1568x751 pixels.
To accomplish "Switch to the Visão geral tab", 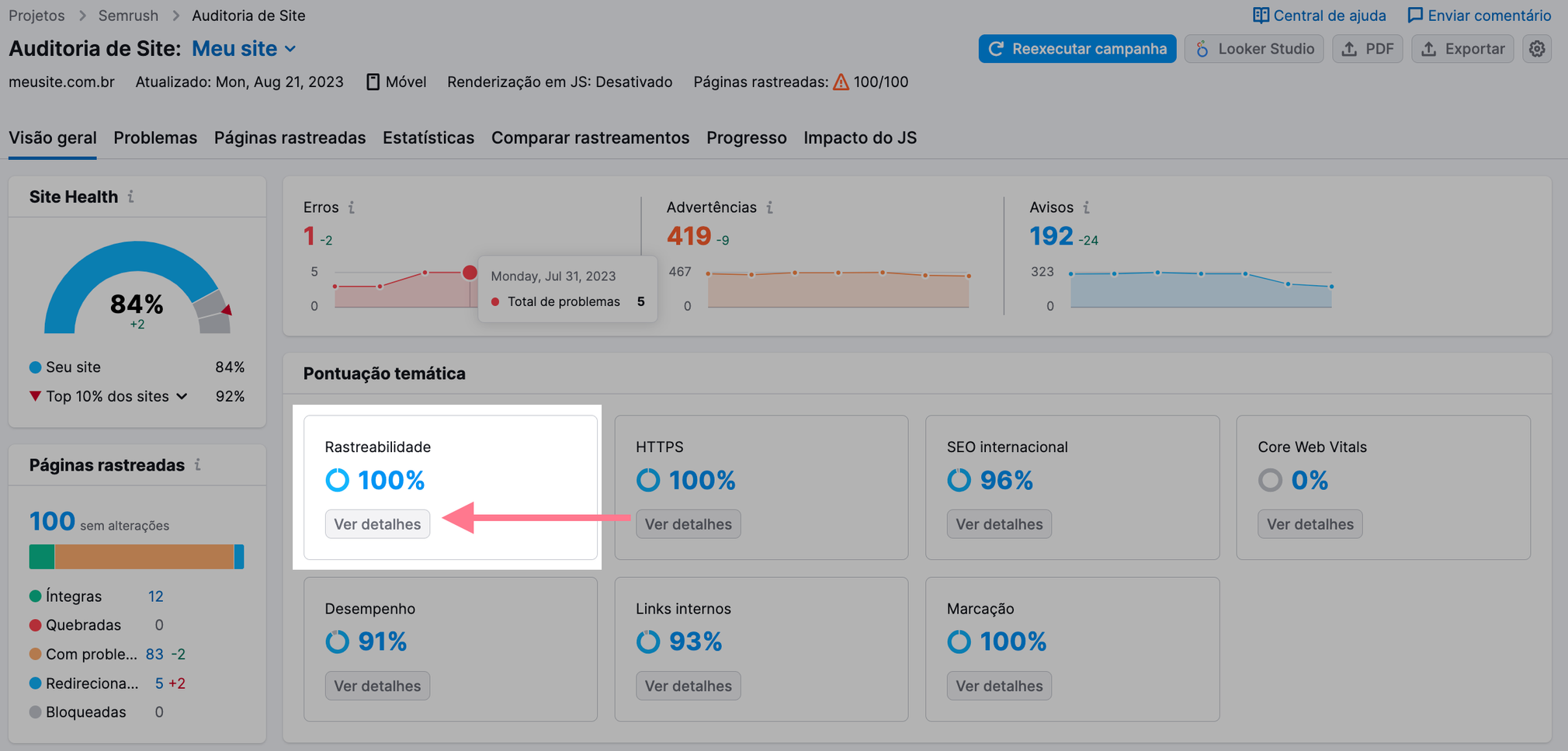I will (53, 138).
